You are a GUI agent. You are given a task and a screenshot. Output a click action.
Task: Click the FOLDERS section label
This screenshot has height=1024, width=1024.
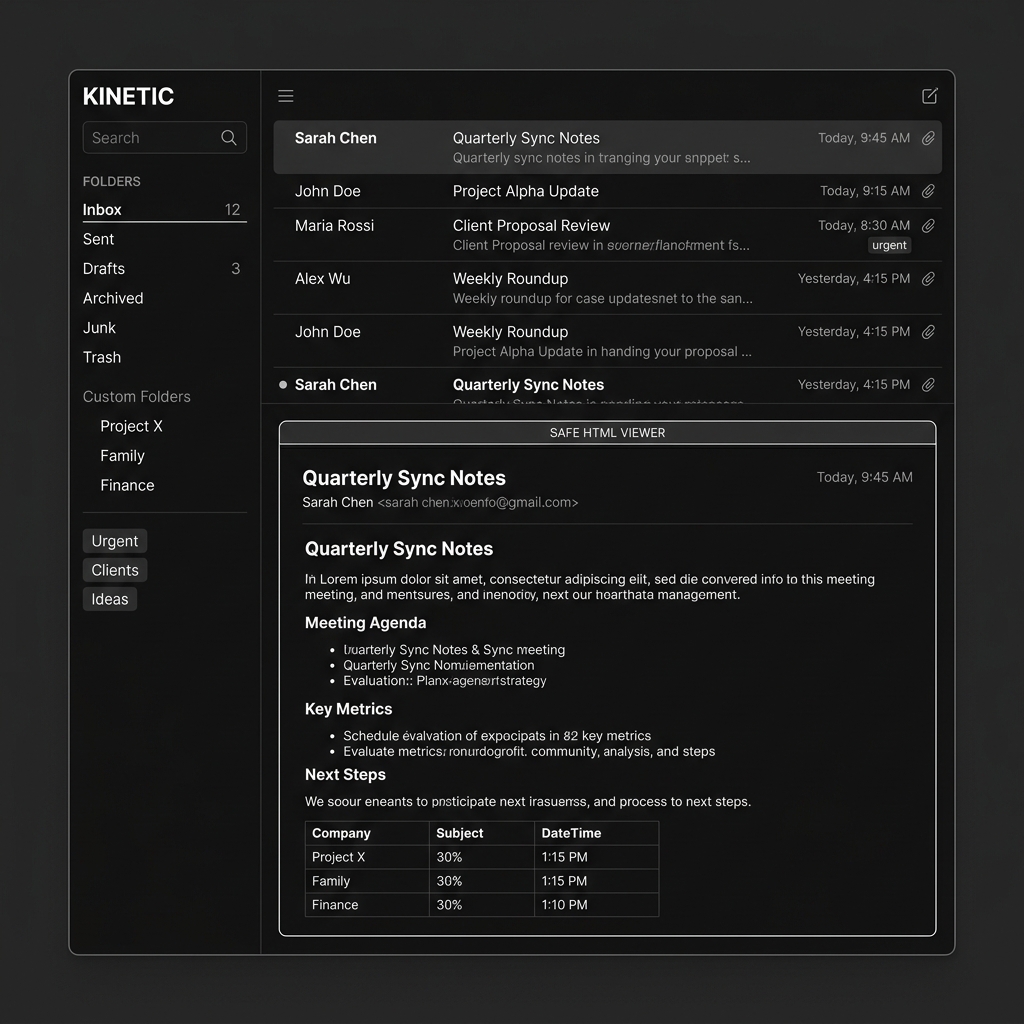tap(112, 182)
